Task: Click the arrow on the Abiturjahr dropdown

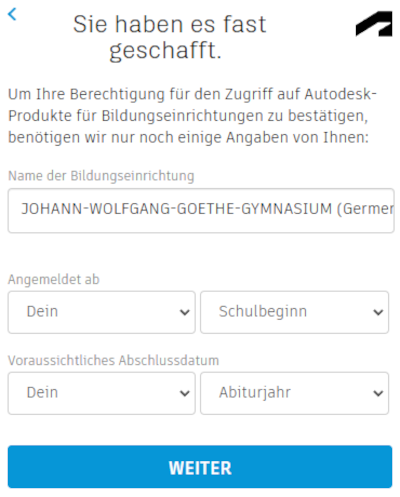Action: click(x=378, y=393)
